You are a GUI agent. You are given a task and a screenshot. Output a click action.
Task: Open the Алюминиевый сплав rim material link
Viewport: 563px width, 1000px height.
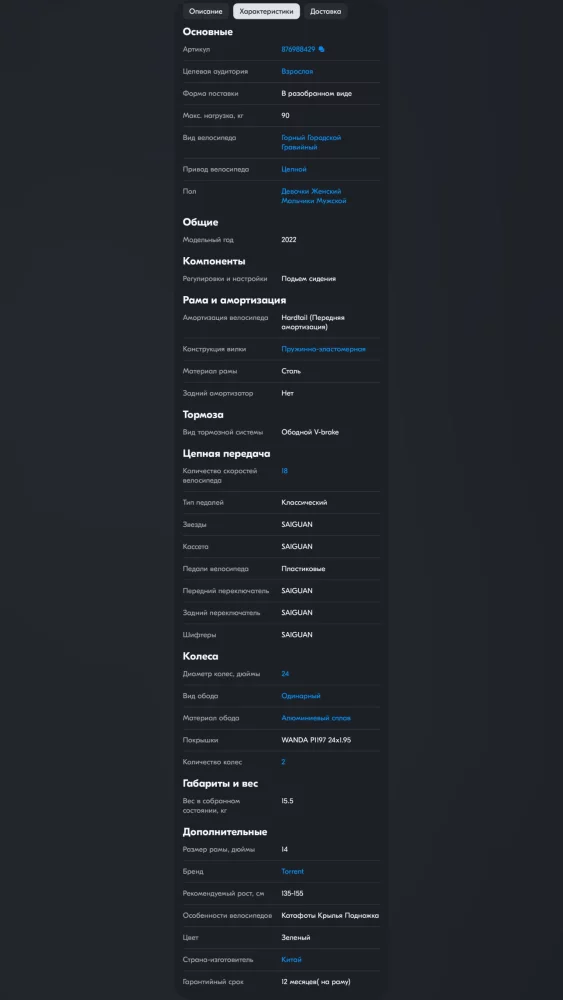click(x=316, y=718)
